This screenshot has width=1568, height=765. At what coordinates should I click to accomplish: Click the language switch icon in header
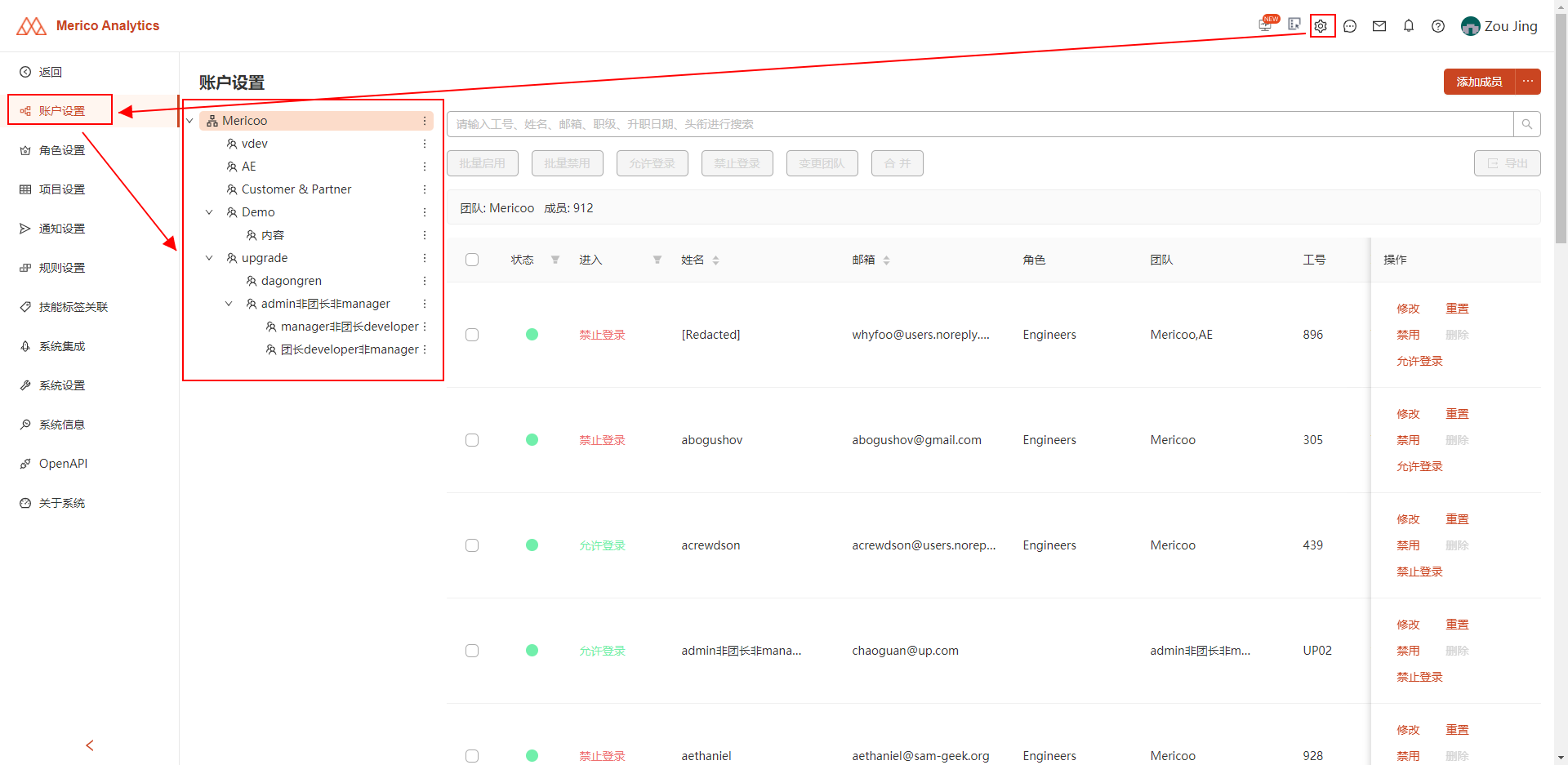pos(1294,24)
